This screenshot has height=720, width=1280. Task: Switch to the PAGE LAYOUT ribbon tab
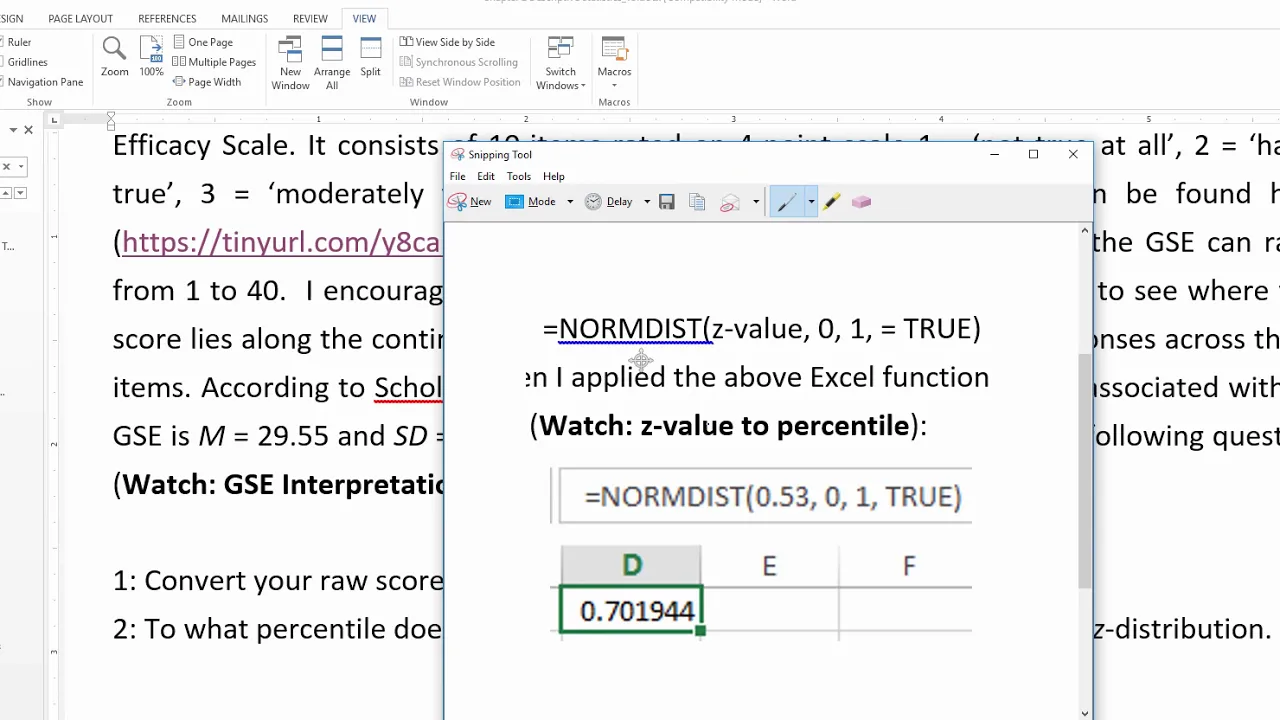pyautogui.click(x=80, y=18)
